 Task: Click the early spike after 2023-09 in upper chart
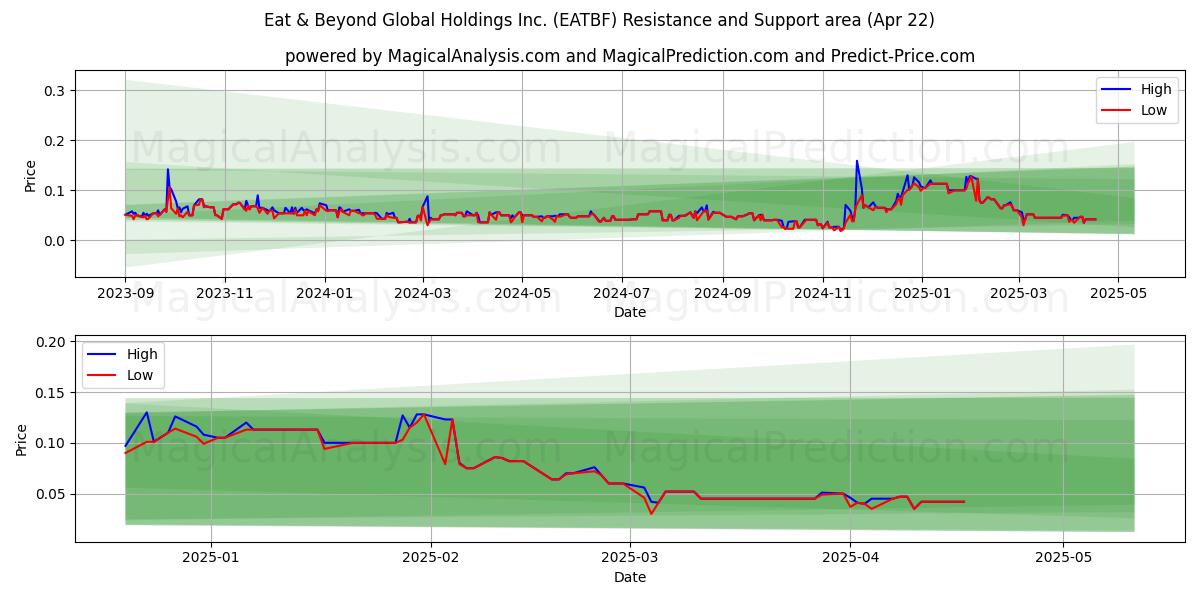(167, 169)
